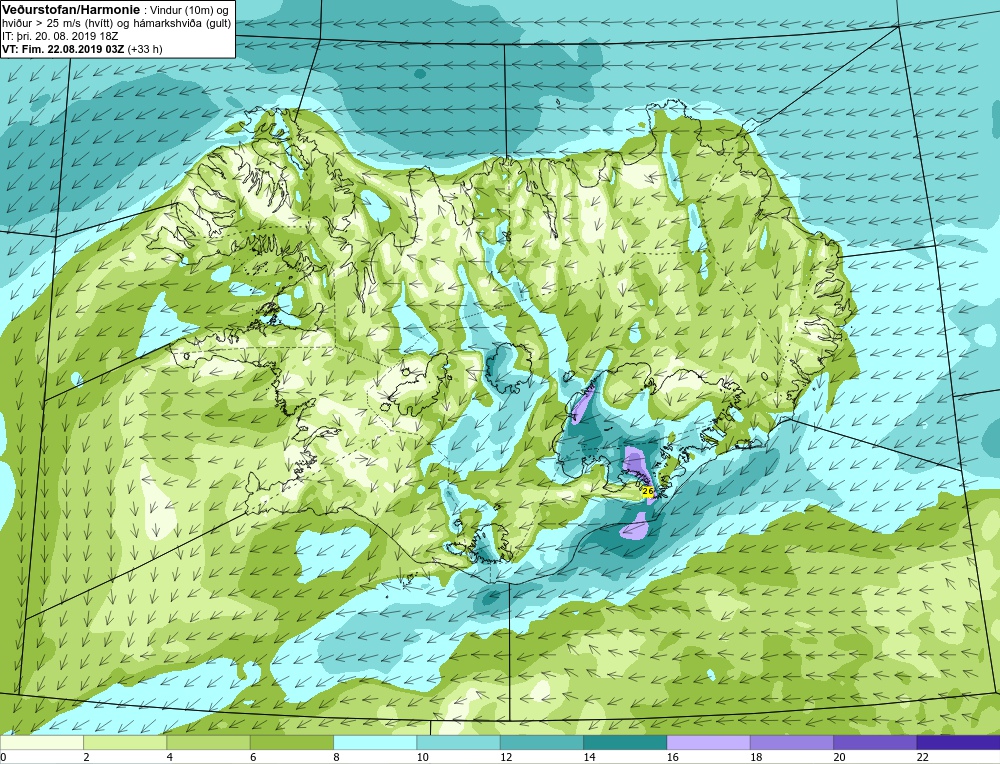Viewport: 1000px width, 764px height.
Task: Click the legend scale label '16'
Action: [673, 757]
